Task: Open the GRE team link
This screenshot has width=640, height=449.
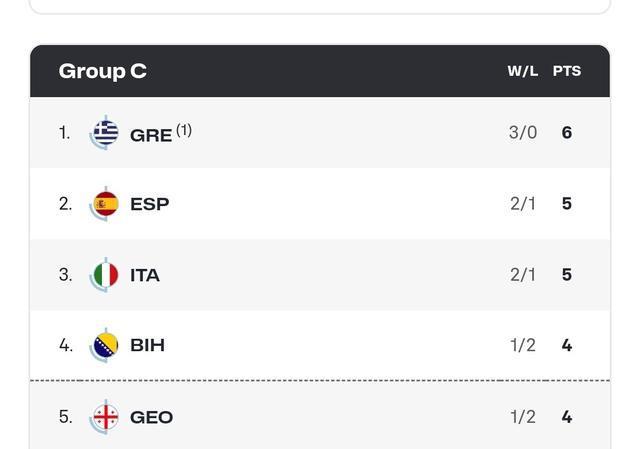Action: [151, 135]
